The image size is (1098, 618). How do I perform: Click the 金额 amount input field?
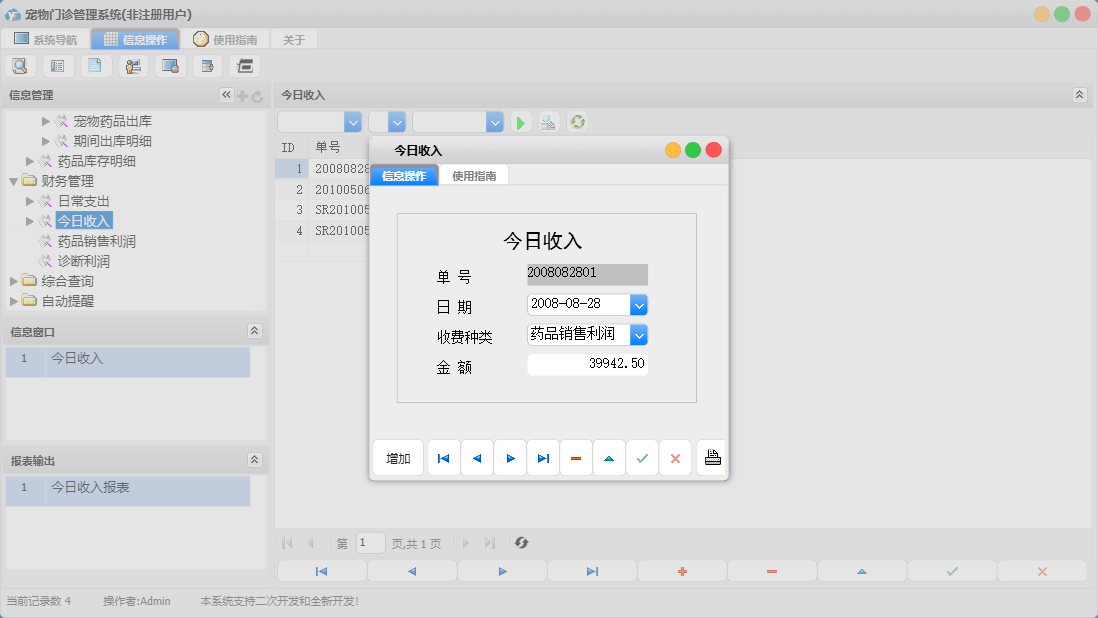tap(587, 364)
